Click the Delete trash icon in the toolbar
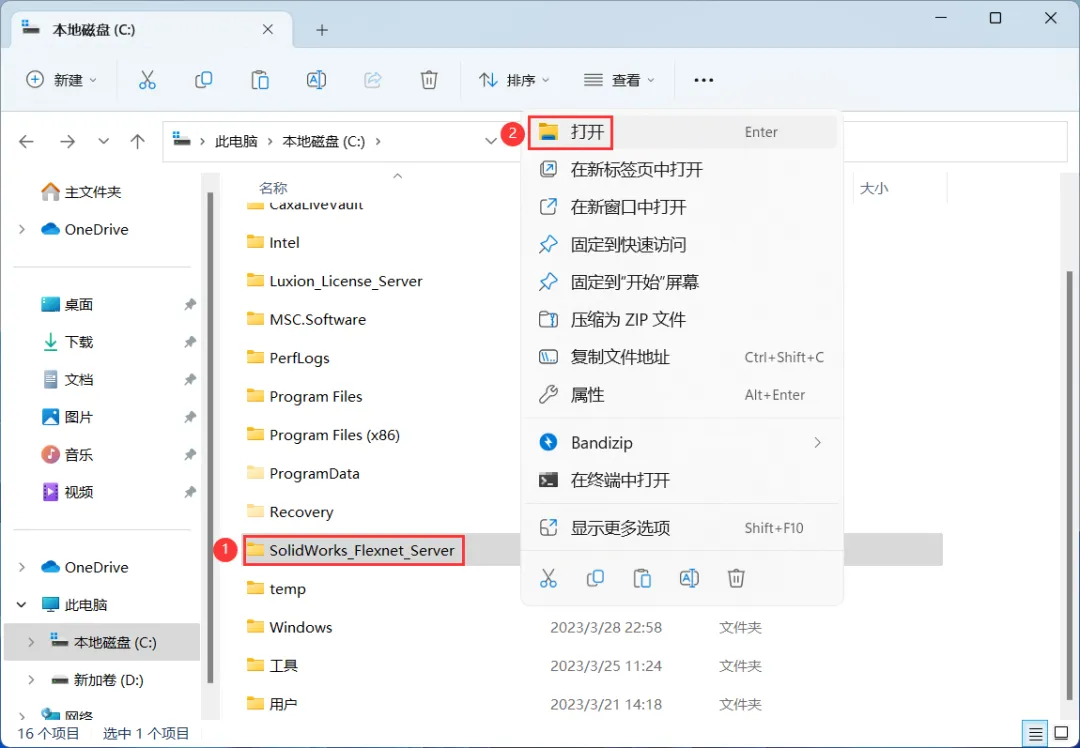Viewport: 1080px width, 748px height. click(x=429, y=80)
